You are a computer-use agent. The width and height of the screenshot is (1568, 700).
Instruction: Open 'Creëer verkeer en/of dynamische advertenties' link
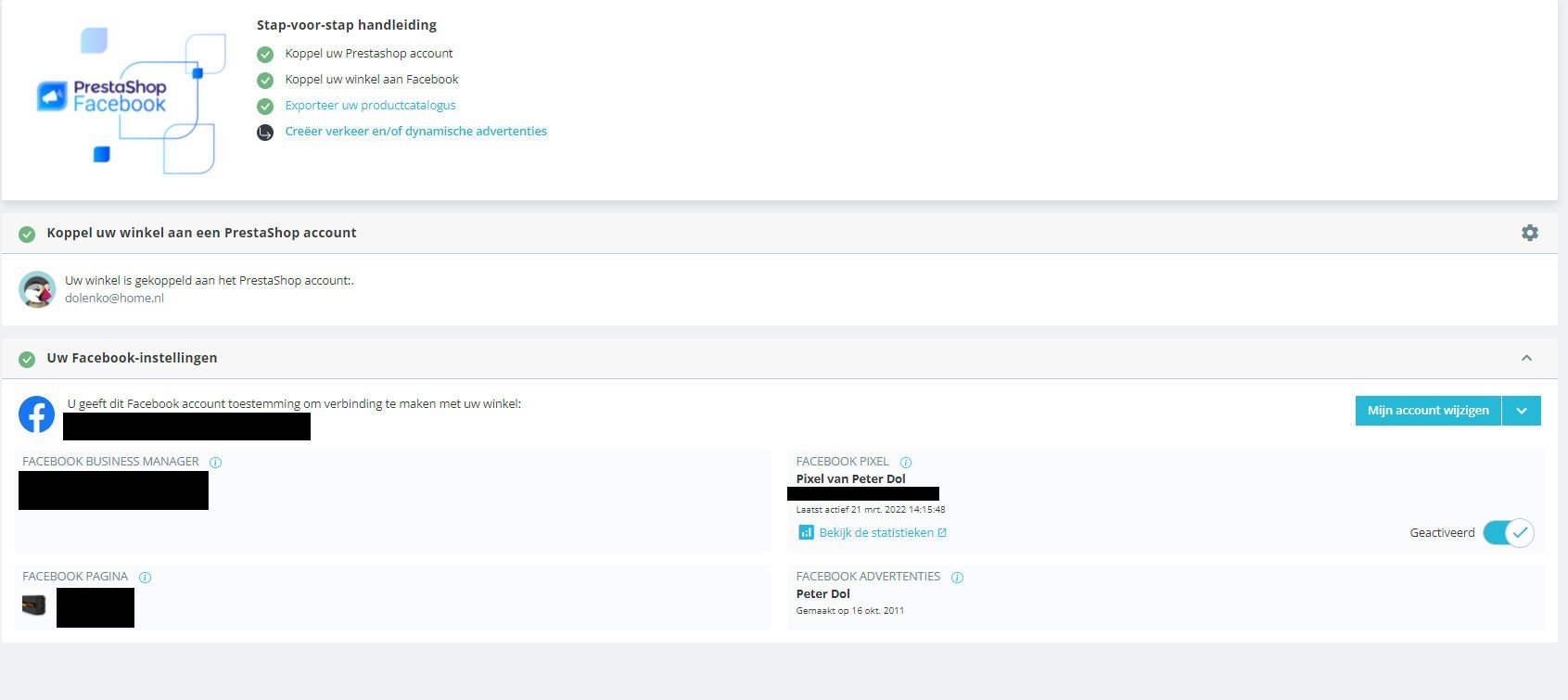[x=415, y=132]
